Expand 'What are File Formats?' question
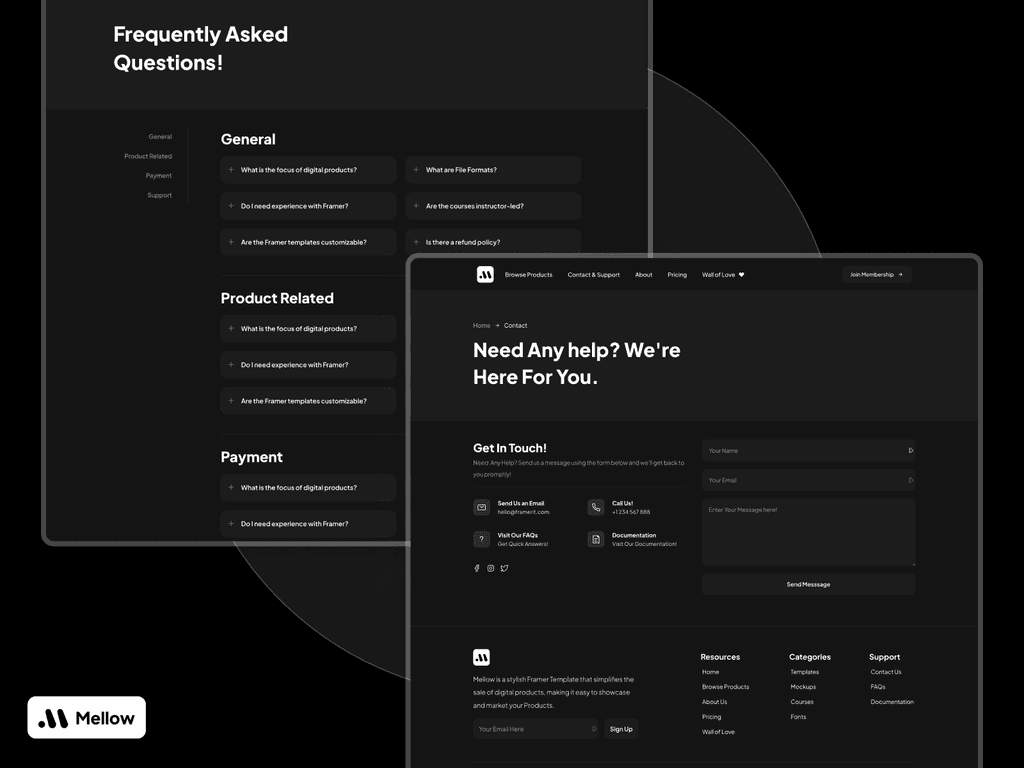This screenshot has width=1024, height=768. click(x=493, y=170)
